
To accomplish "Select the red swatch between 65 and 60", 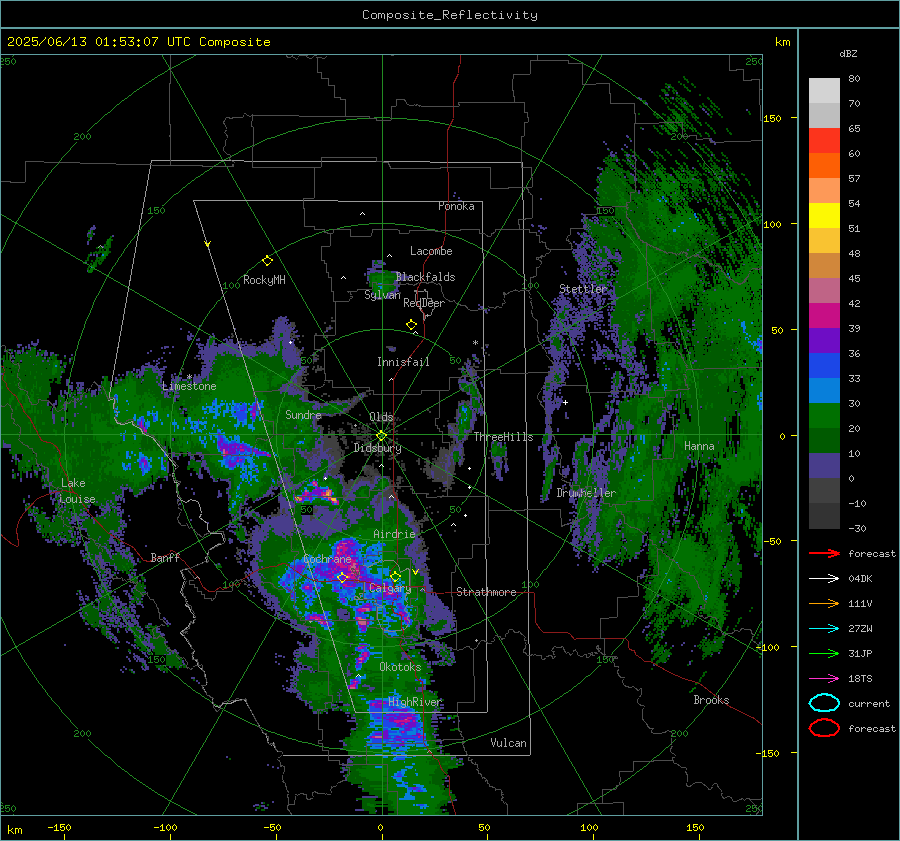I will 824,141.
